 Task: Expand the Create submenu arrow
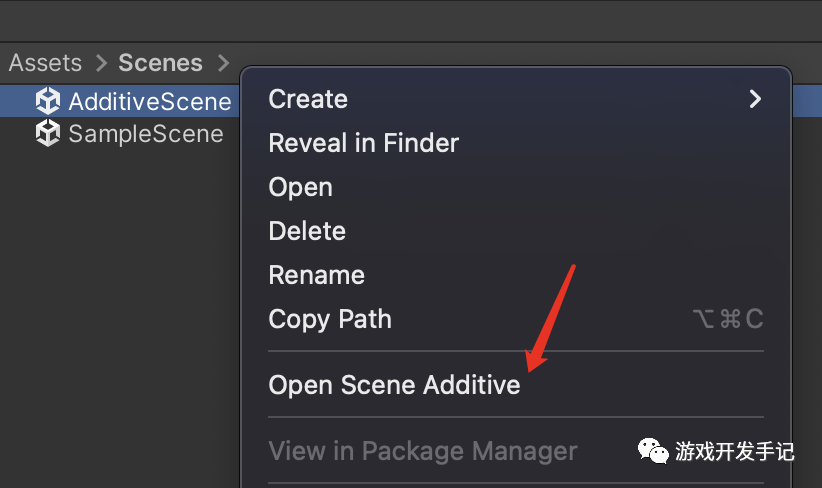coord(754,99)
